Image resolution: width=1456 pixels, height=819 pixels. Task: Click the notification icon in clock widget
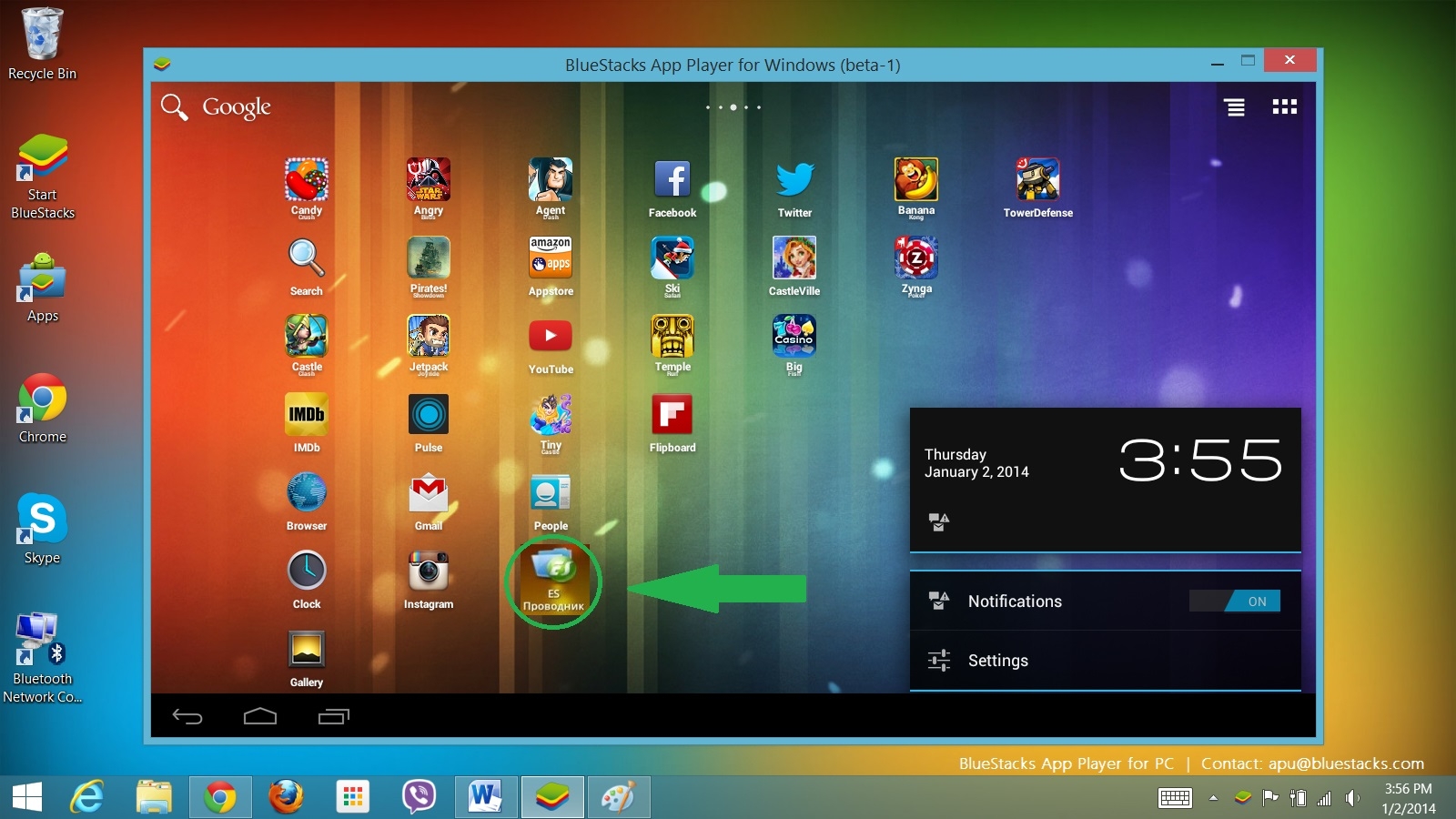tap(938, 521)
